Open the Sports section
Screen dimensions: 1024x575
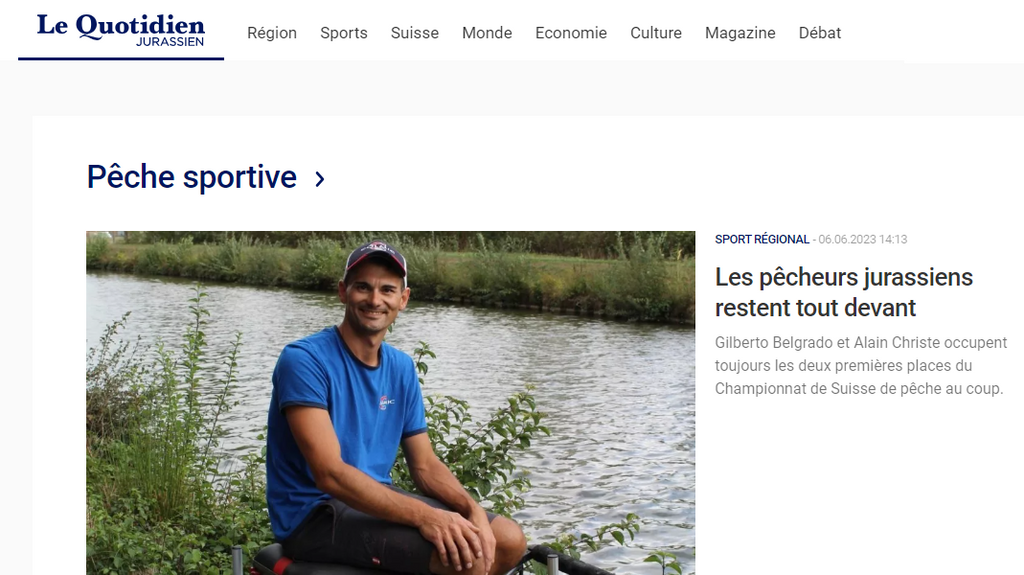(344, 33)
